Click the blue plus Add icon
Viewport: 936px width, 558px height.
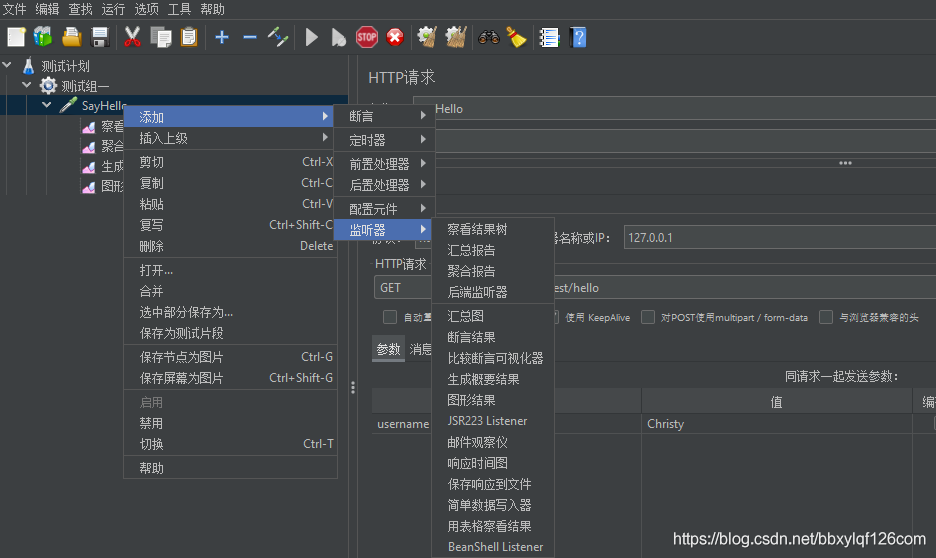coord(222,37)
